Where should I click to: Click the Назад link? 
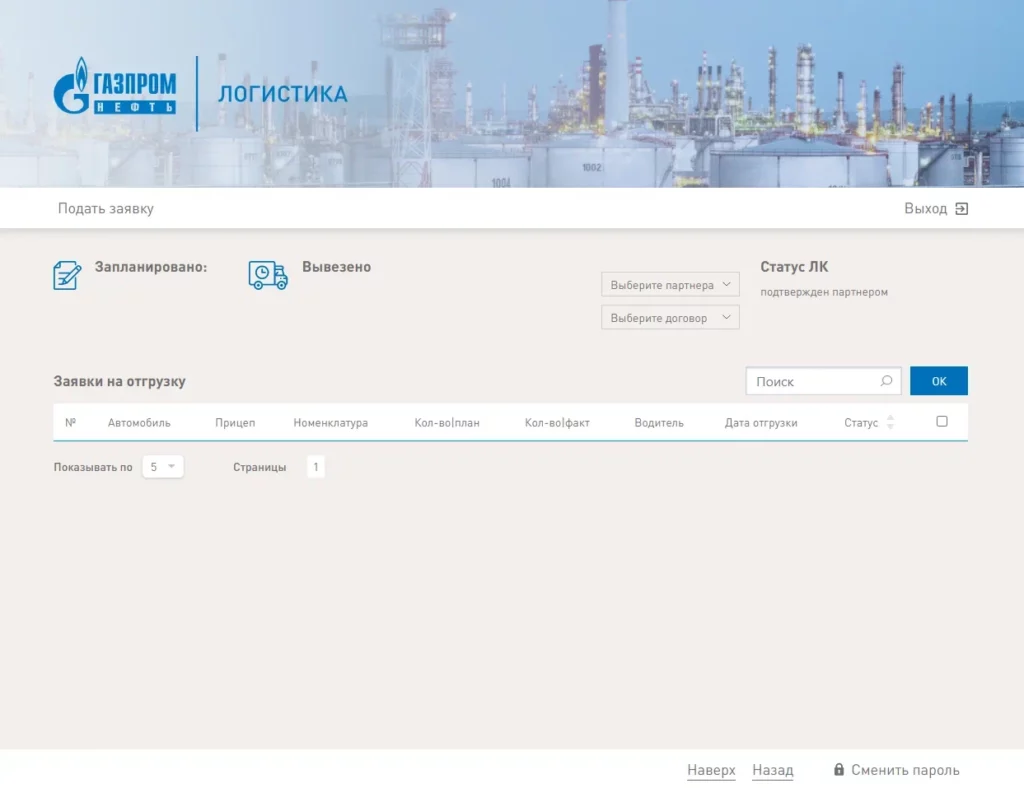coord(773,770)
